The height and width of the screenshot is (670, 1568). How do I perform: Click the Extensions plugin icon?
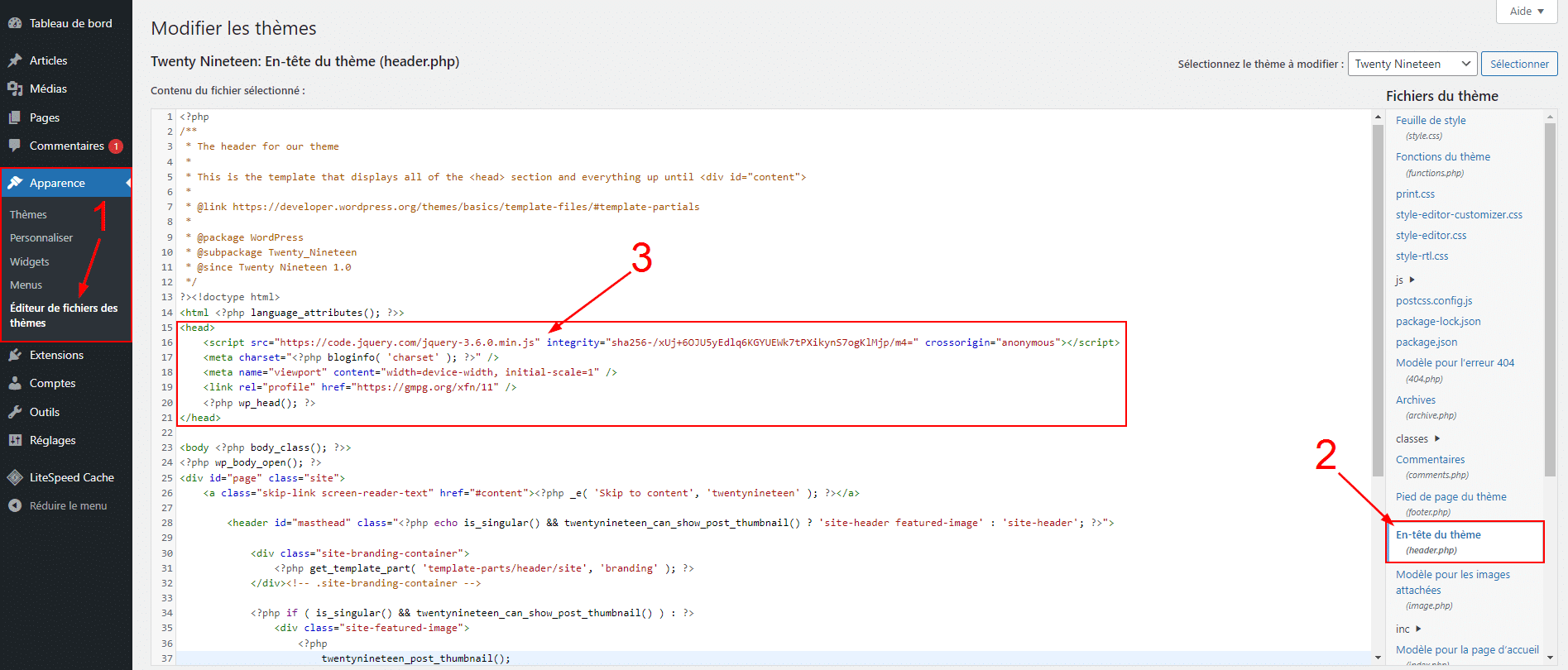pyautogui.click(x=15, y=355)
